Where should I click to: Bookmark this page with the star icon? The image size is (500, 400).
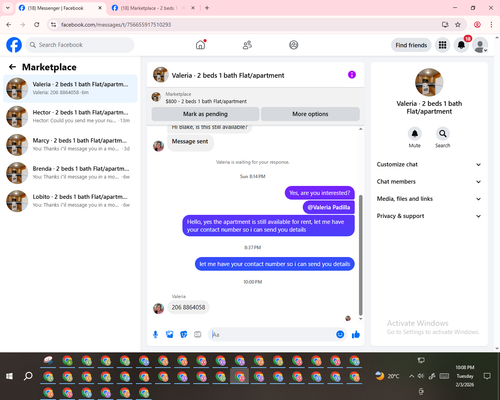click(x=458, y=25)
